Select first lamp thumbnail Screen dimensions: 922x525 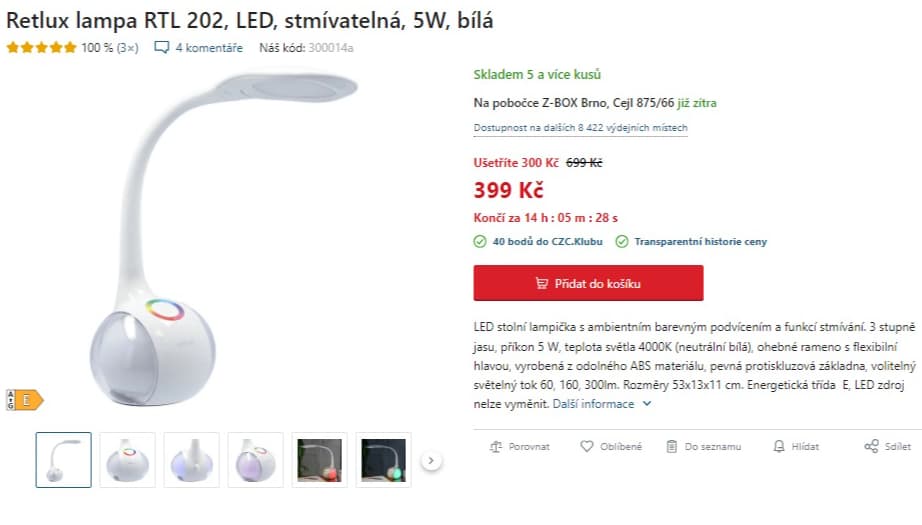tap(64, 460)
